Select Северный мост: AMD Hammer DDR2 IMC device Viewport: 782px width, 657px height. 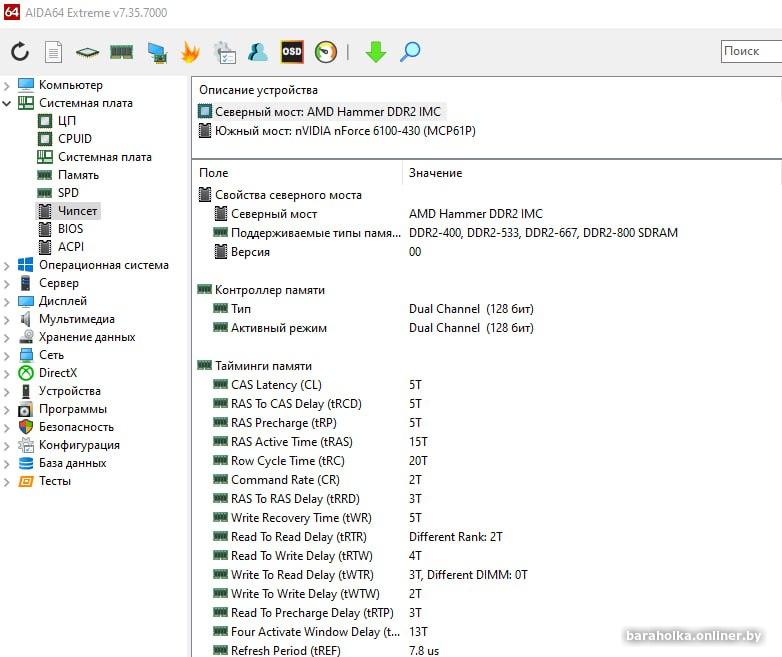328,111
